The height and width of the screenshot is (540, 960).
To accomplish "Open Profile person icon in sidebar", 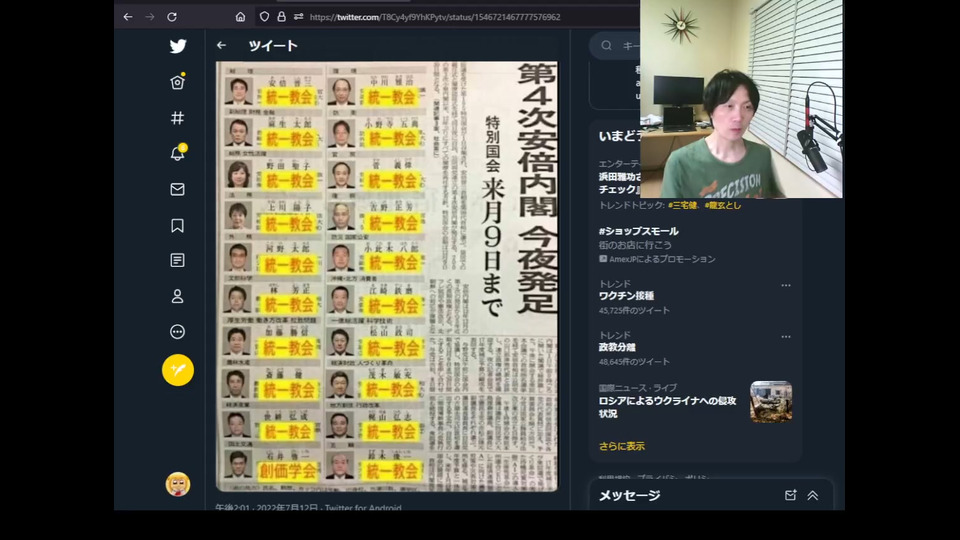I will pyautogui.click(x=178, y=296).
